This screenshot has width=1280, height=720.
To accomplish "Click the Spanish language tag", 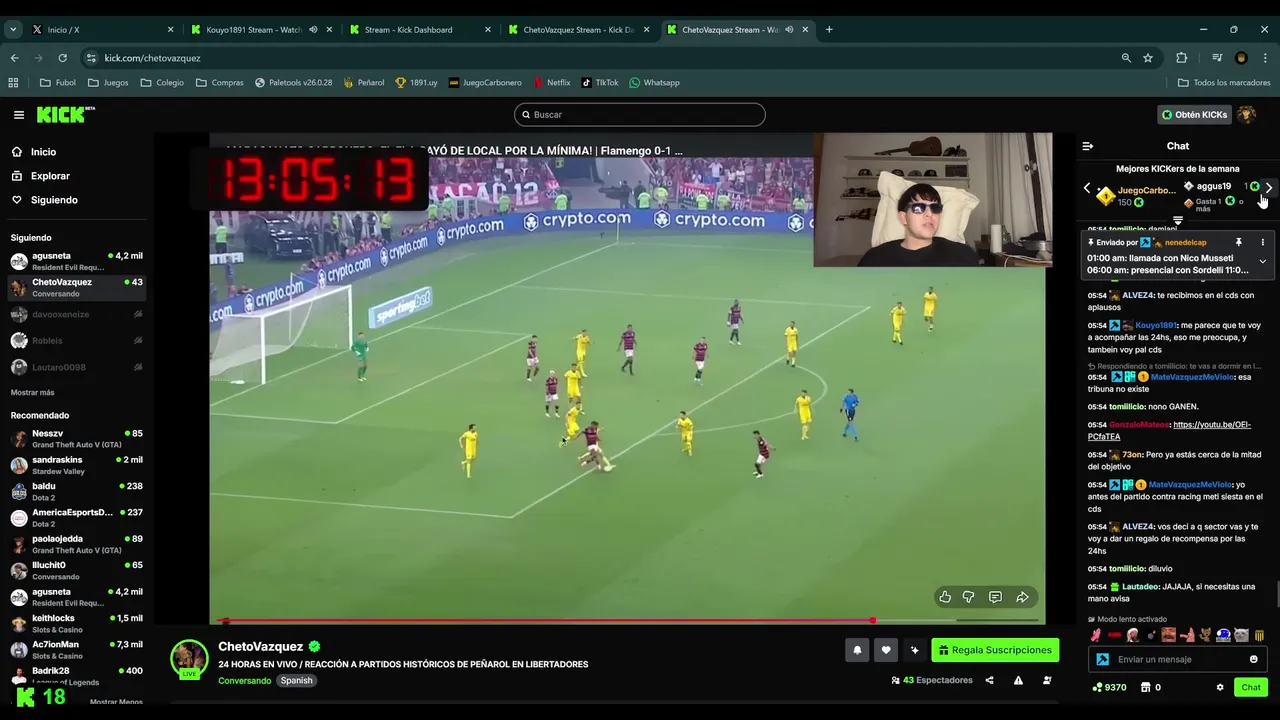I will pos(296,680).
